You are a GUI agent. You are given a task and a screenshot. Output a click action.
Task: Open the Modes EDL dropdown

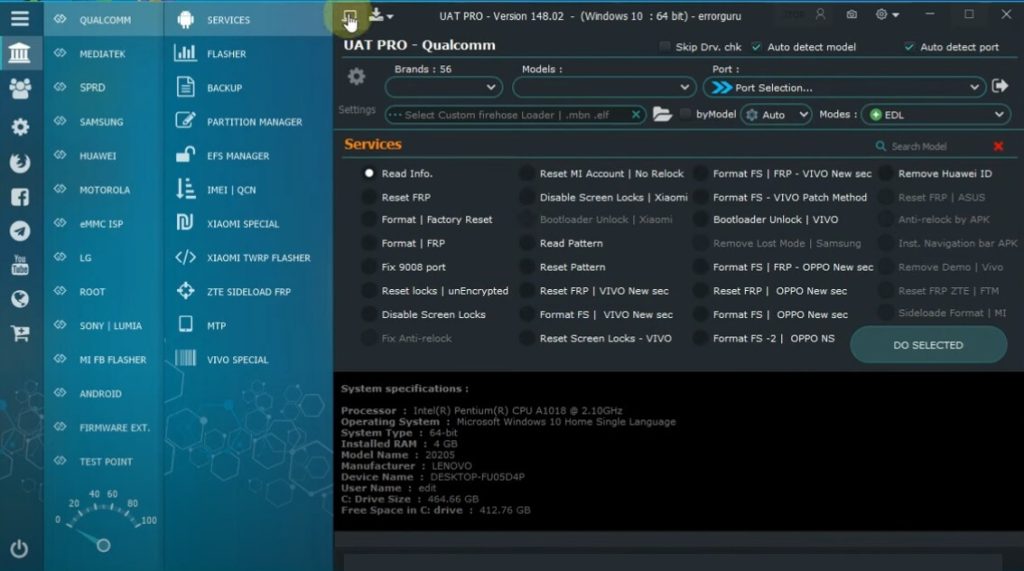(936, 114)
